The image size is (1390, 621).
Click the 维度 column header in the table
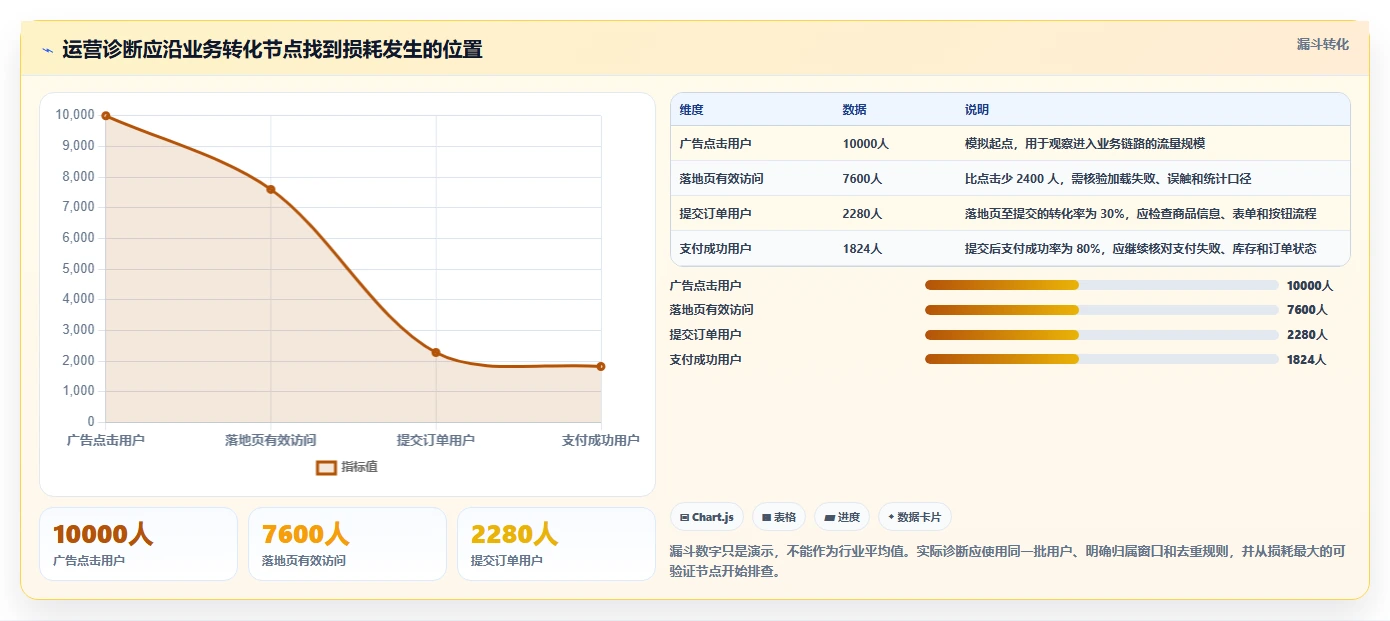(691, 110)
